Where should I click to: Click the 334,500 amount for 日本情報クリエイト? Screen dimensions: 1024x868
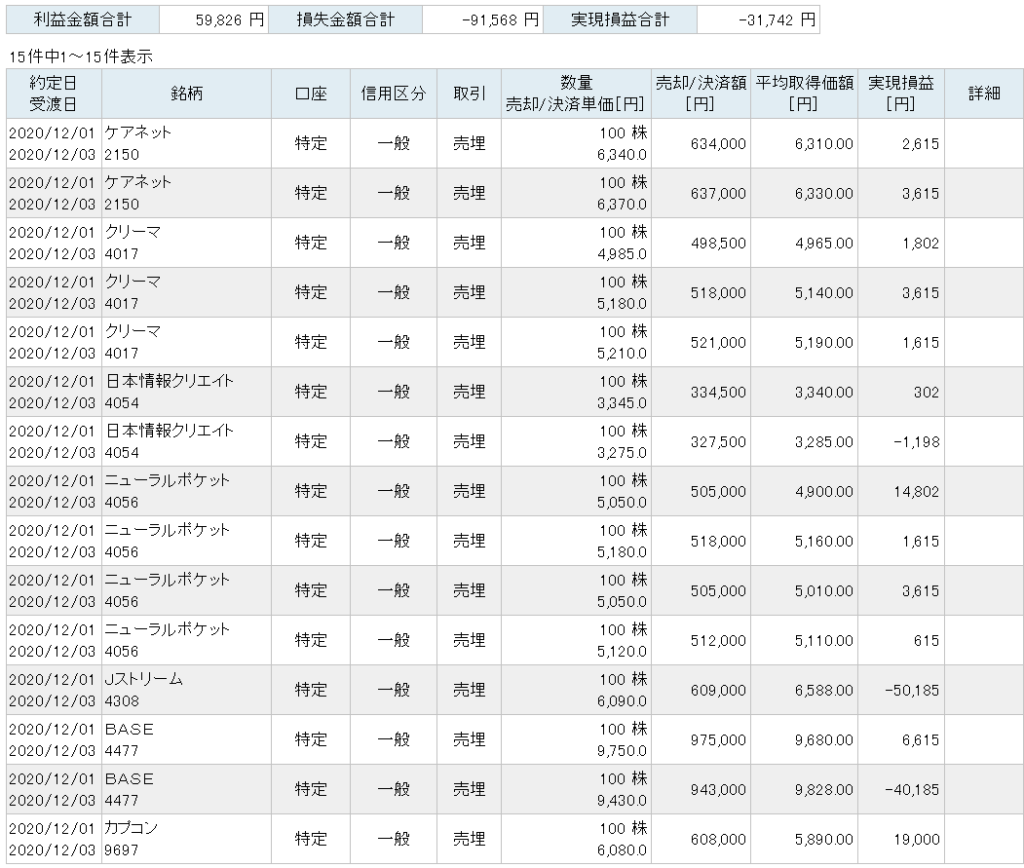pos(718,392)
